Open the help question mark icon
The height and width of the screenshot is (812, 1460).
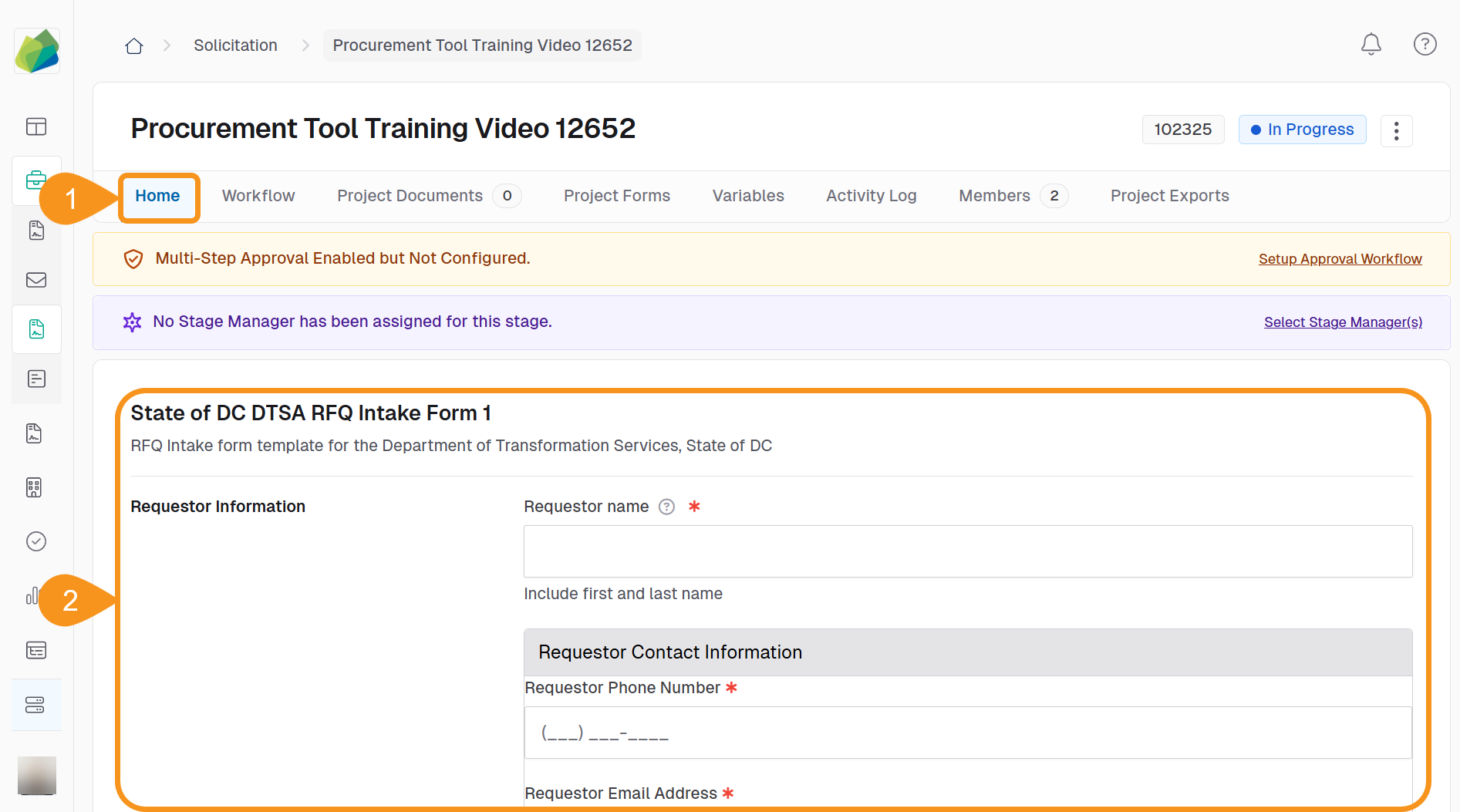[x=1425, y=45]
